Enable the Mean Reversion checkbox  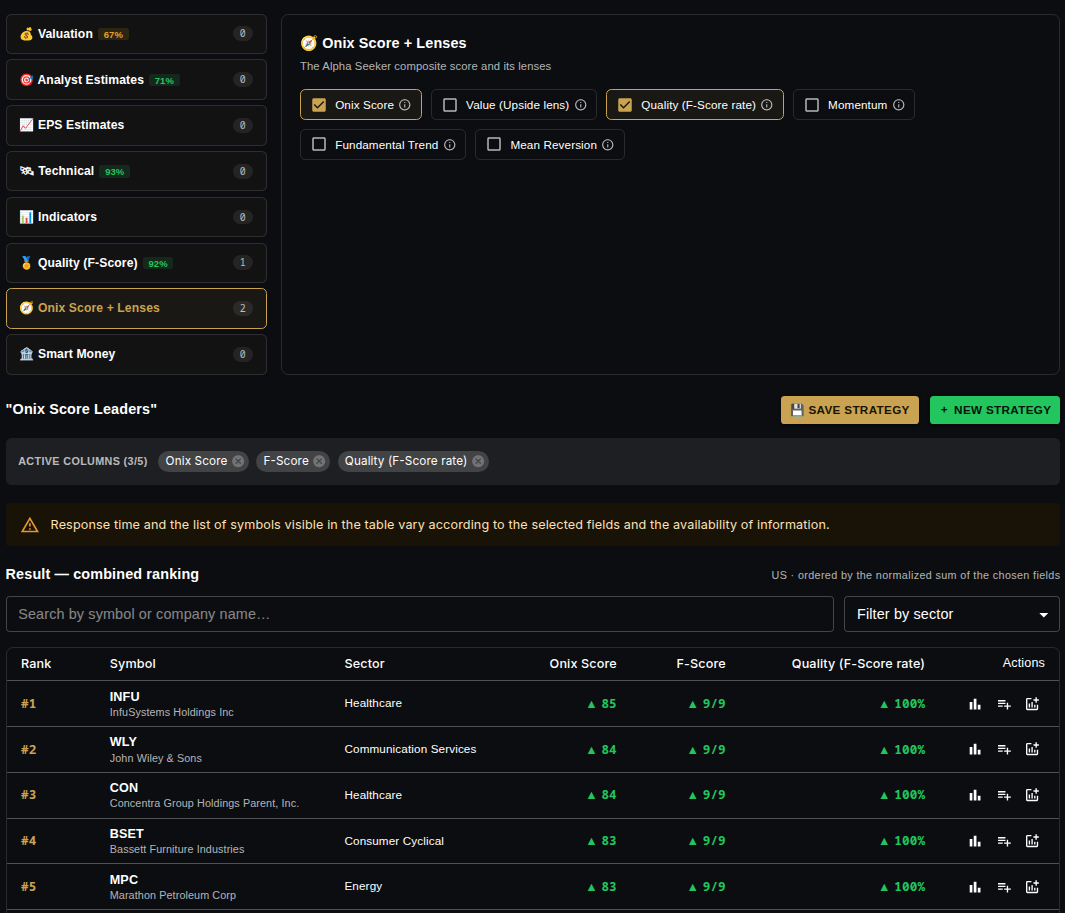(494, 144)
